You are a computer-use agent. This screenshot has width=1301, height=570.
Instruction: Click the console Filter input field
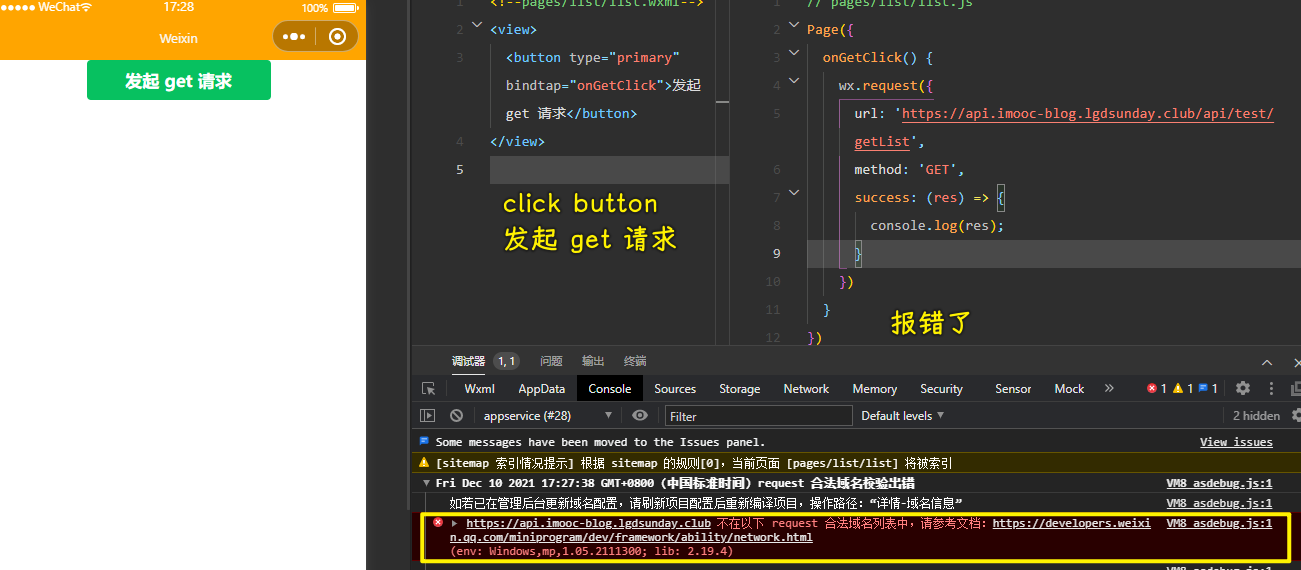tap(759, 415)
